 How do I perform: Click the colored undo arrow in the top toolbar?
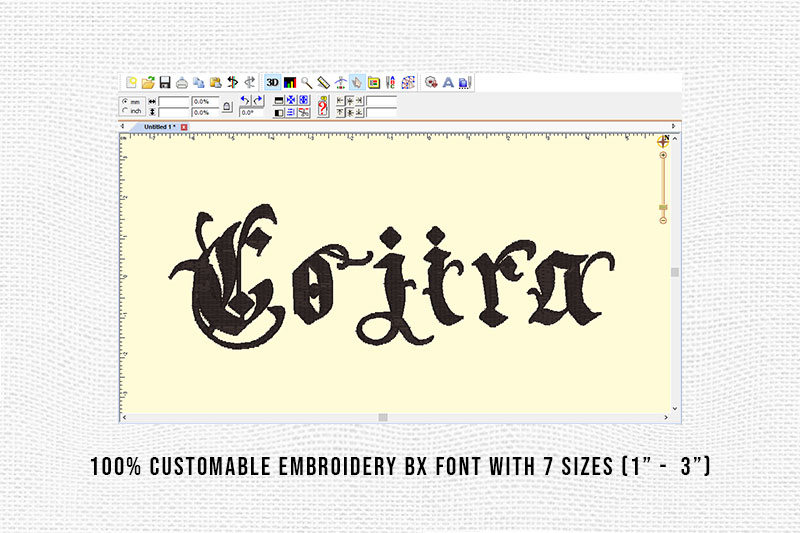coord(233,82)
